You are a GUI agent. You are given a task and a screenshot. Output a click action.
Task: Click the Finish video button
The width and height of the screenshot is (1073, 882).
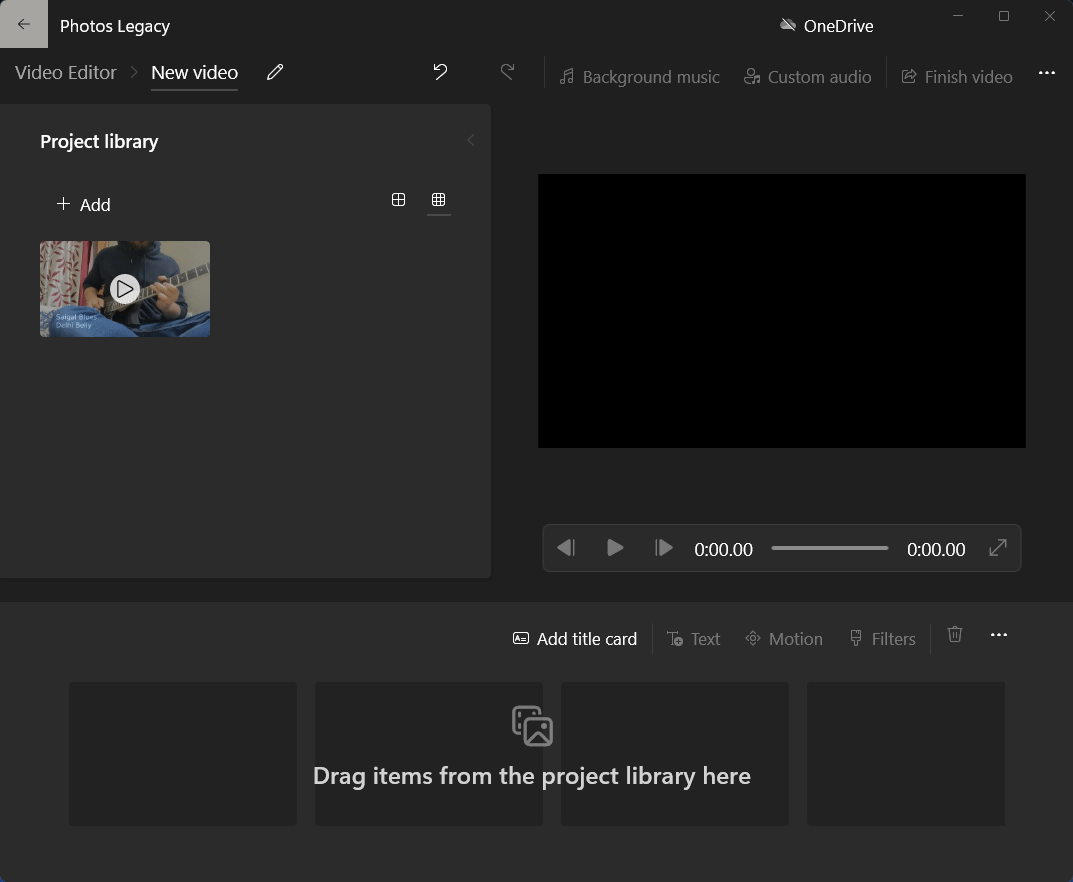point(956,76)
